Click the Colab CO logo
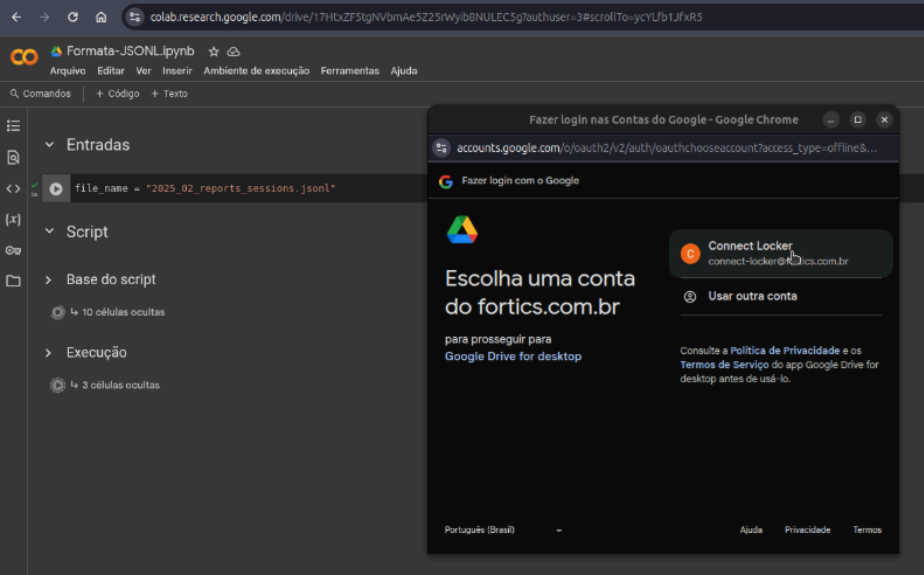 (24, 57)
